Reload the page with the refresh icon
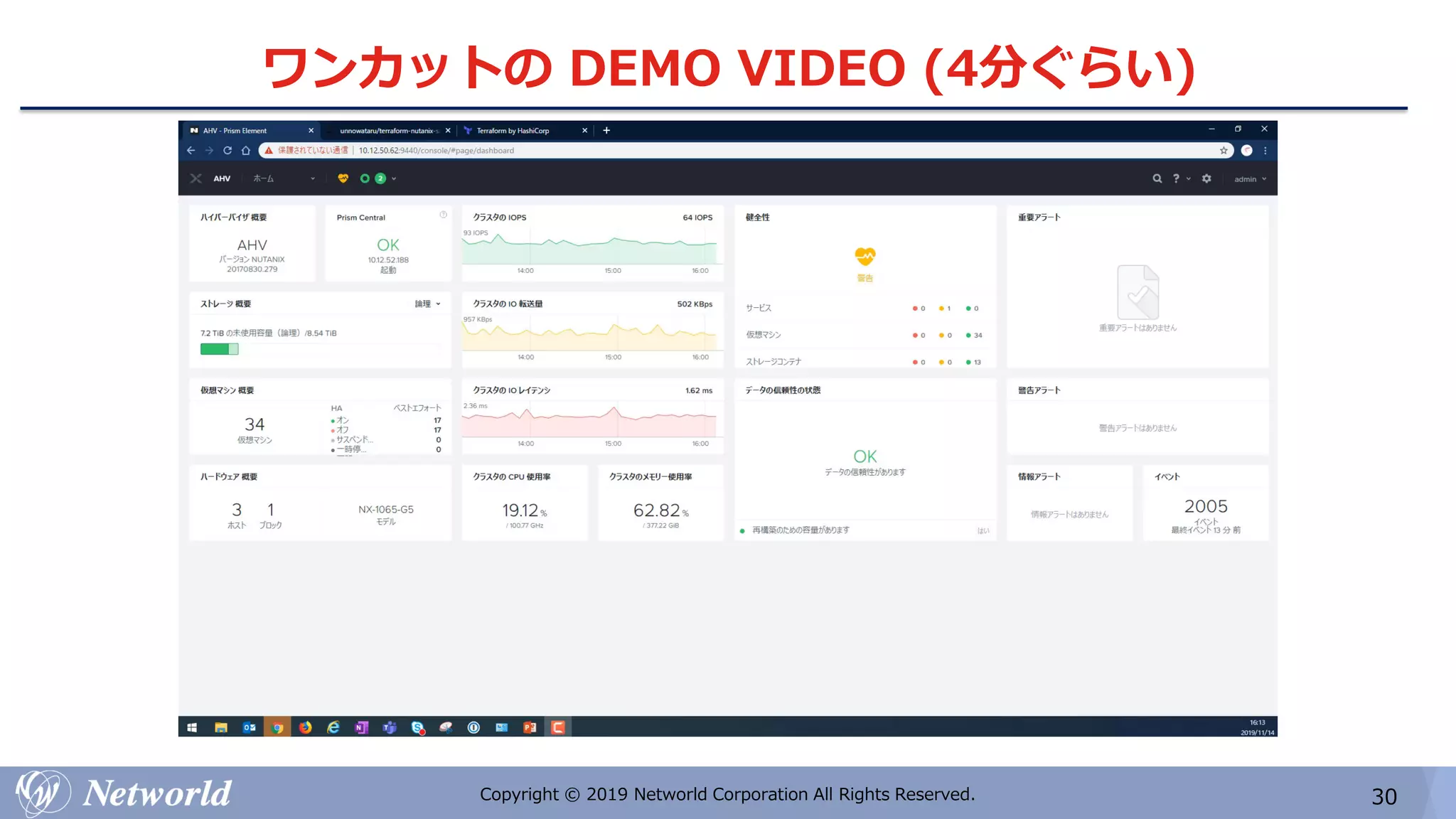The width and height of the screenshot is (1456, 819). pos(227,150)
